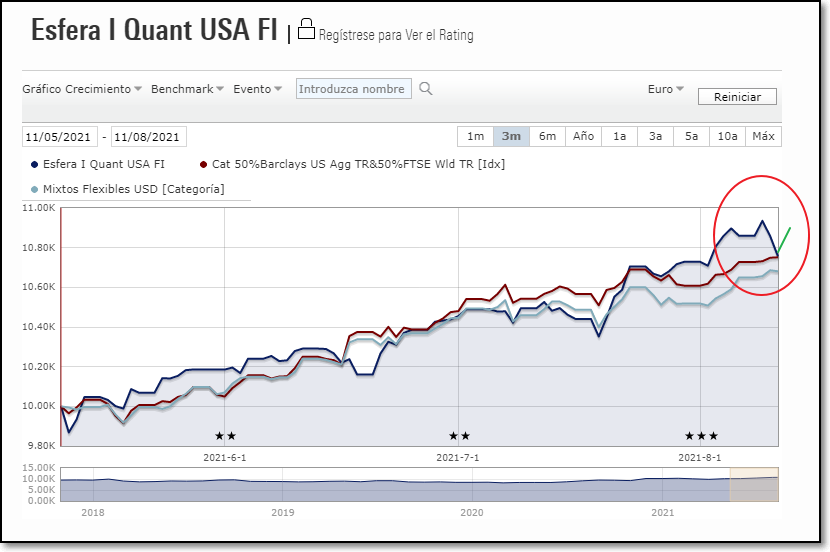Click the Reiniciar button
The height and width of the screenshot is (552, 830).
tap(737, 97)
